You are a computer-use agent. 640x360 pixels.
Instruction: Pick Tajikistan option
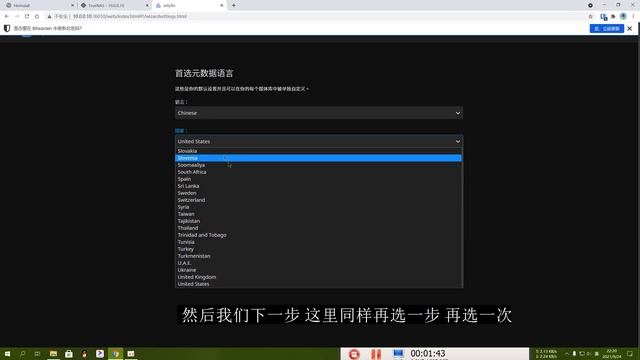pos(318,221)
